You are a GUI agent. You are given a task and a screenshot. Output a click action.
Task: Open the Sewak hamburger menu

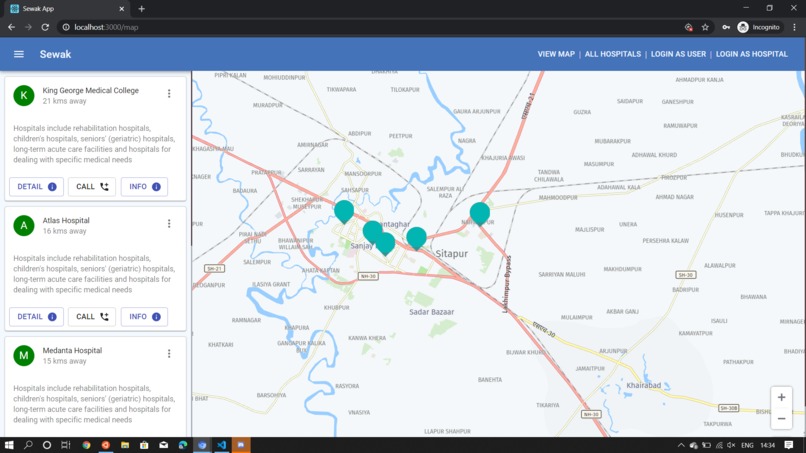[19, 54]
